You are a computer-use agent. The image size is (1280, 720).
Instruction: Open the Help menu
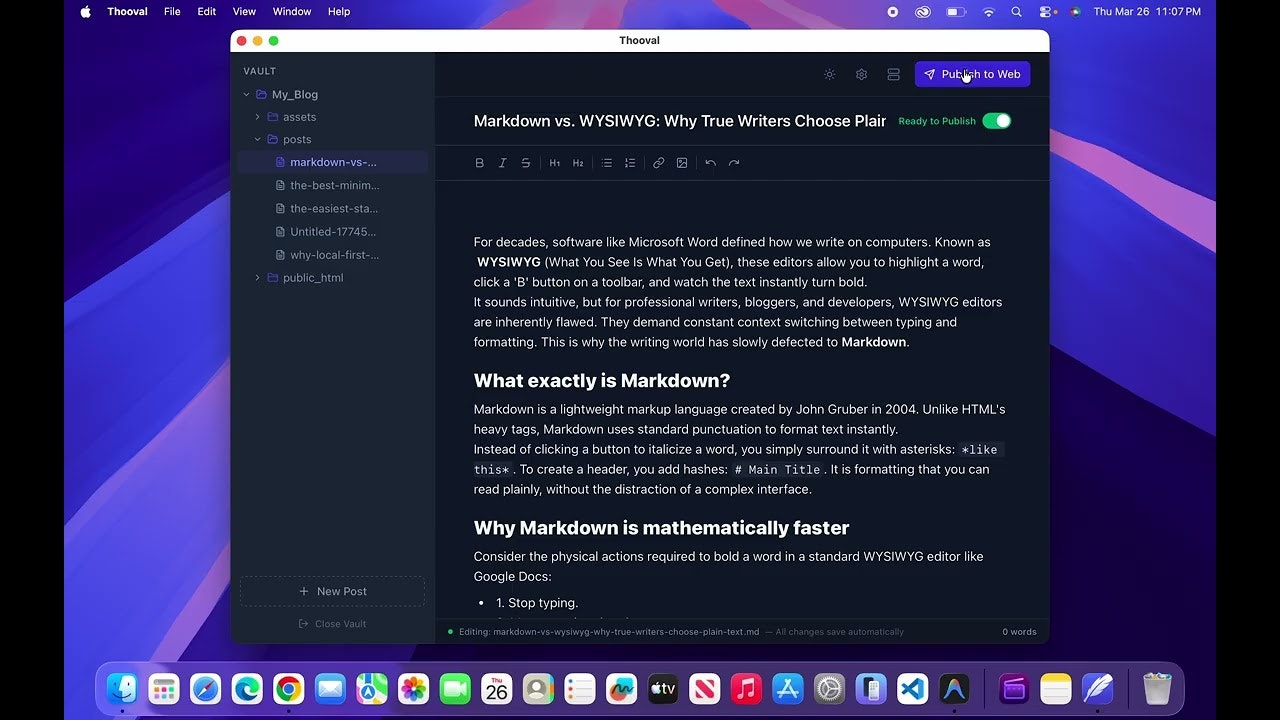[339, 12]
